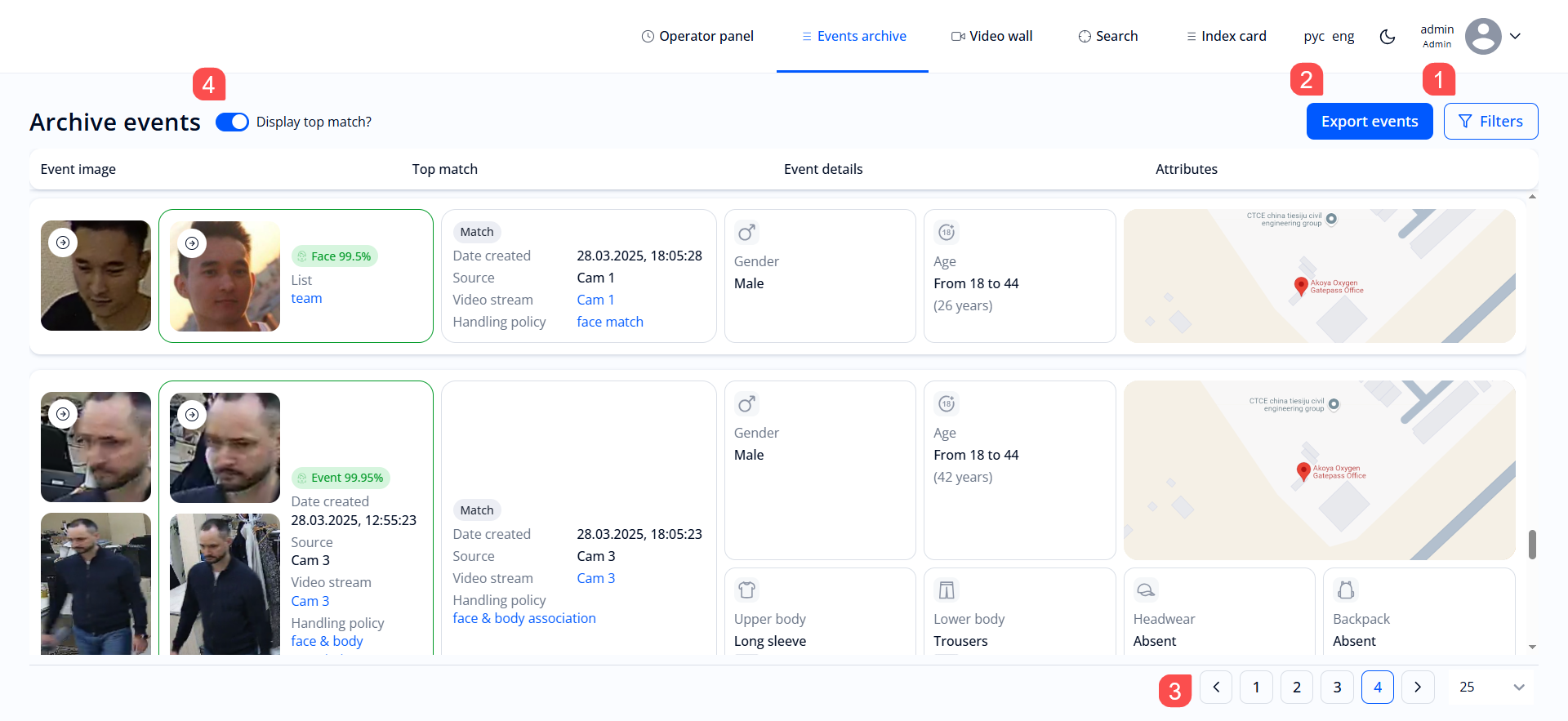Viewport: 1568px width, 721px height.
Task: Click age icon in second event
Action: [x=947, y=404]
